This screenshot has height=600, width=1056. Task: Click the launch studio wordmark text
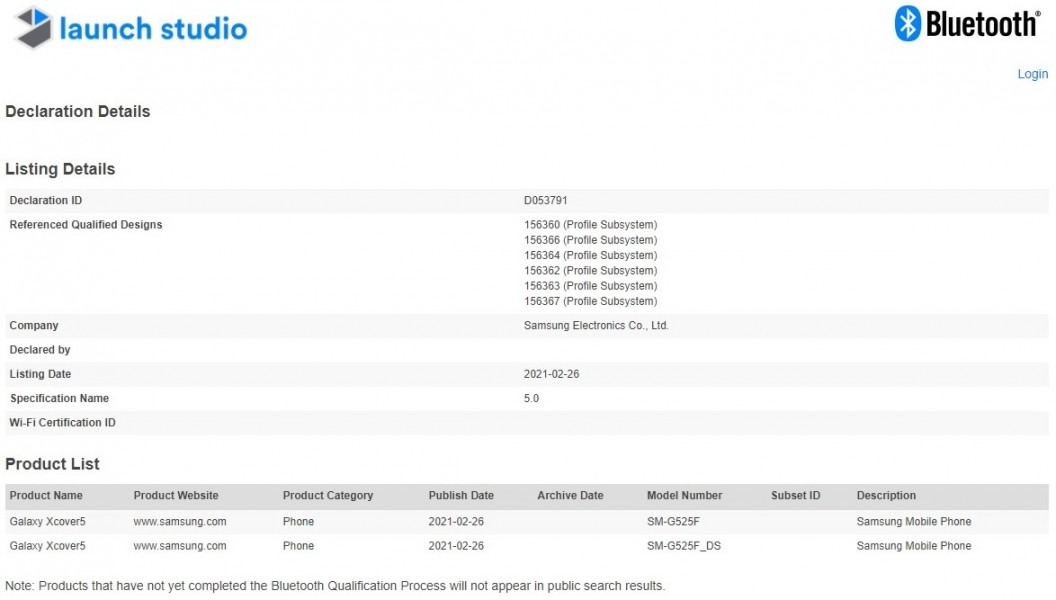coord(154,29)
